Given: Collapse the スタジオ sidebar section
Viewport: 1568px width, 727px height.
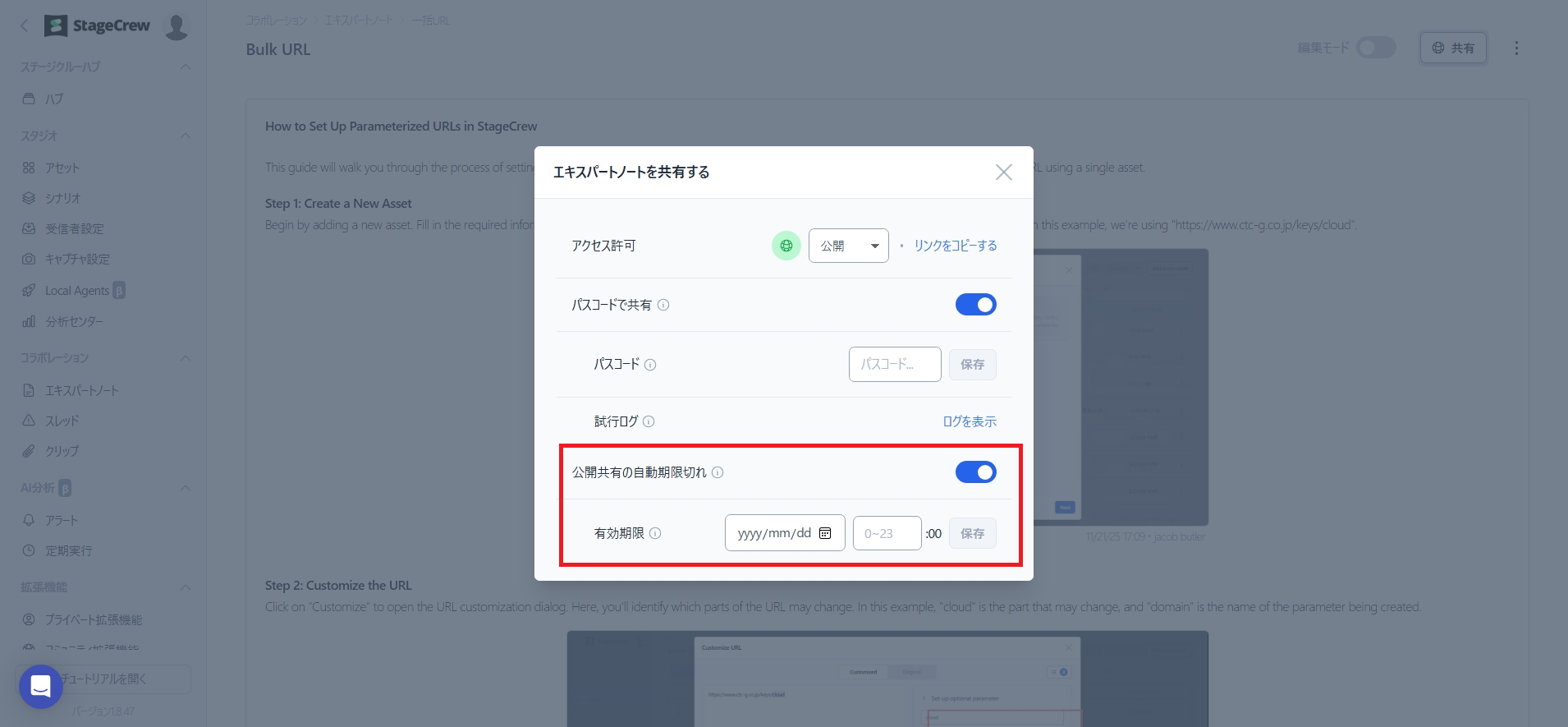Looking at the screenshot, I should click(x=186, y=136).
